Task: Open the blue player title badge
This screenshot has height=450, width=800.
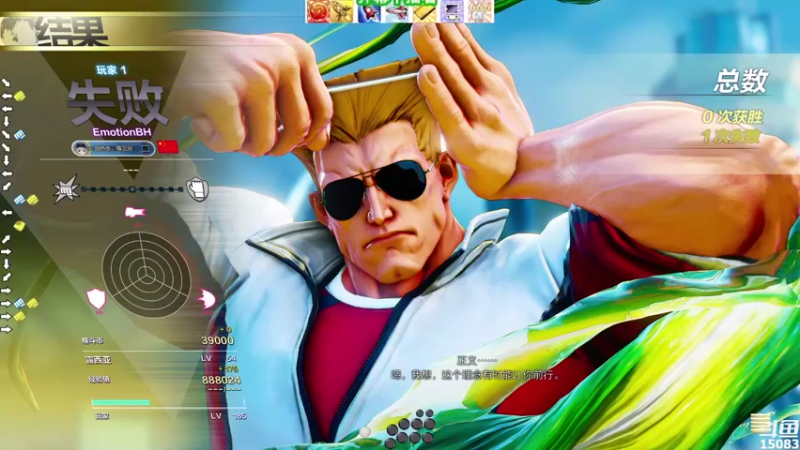Action: point(113,148)
